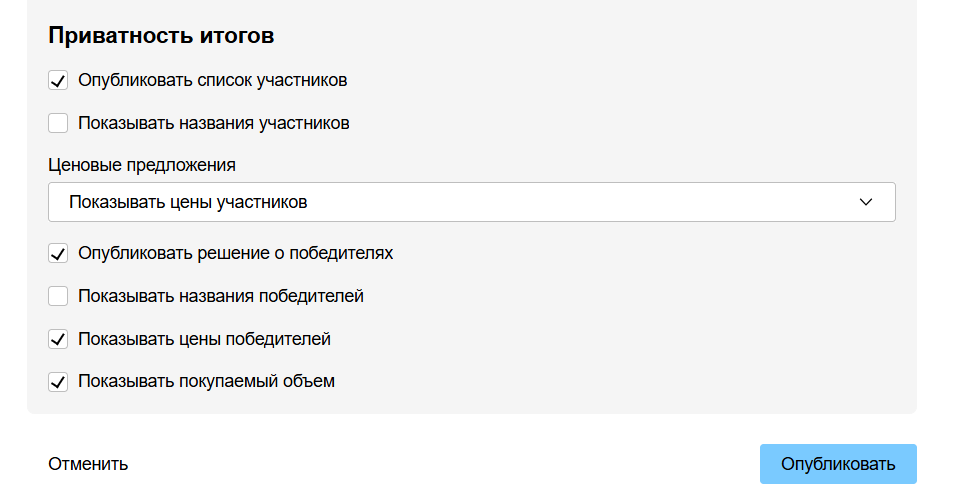Click the 'Показывать названия участников' label text

(x=214, y=124)
